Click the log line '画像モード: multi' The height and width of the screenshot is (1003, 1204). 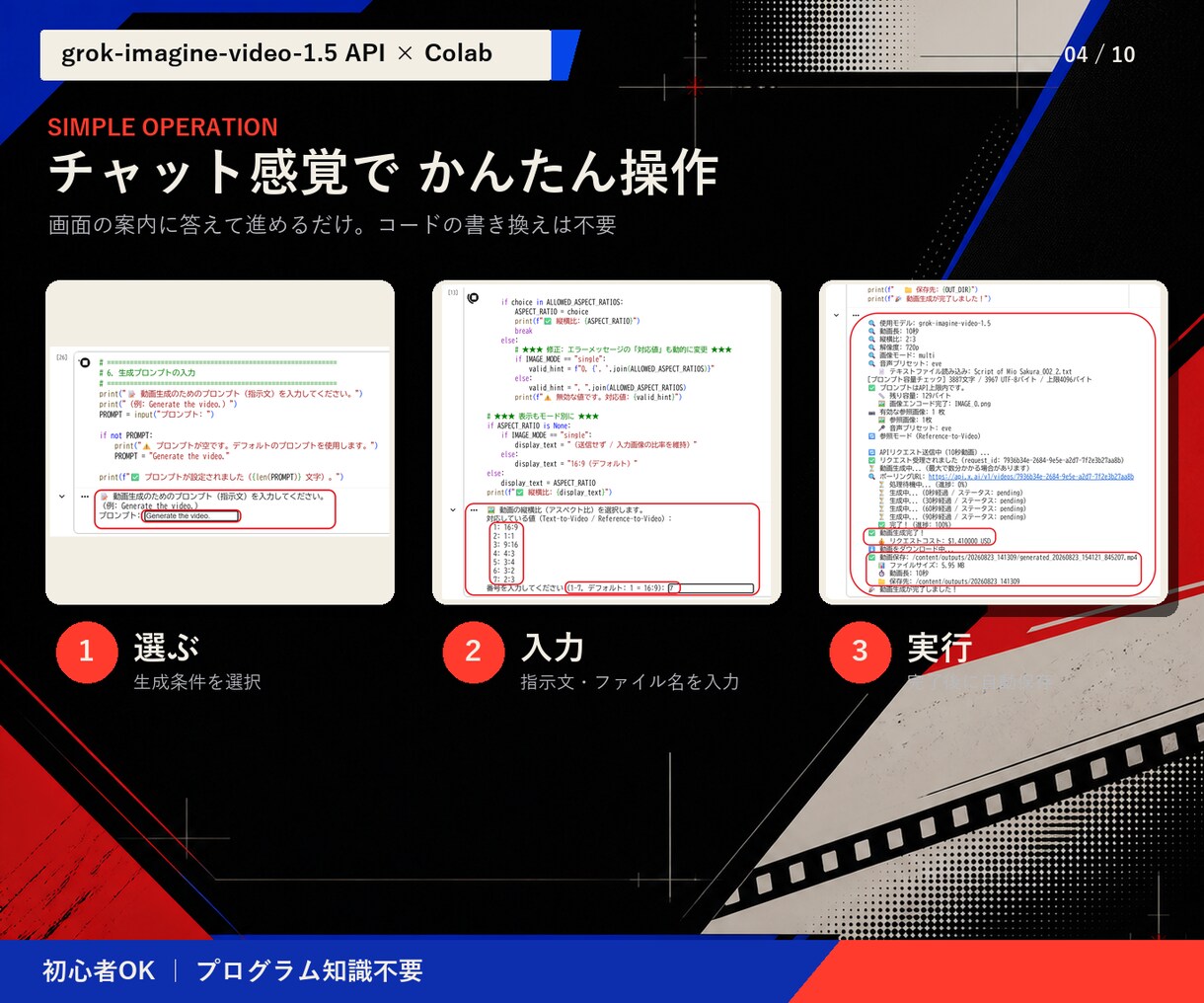point(900,355)
